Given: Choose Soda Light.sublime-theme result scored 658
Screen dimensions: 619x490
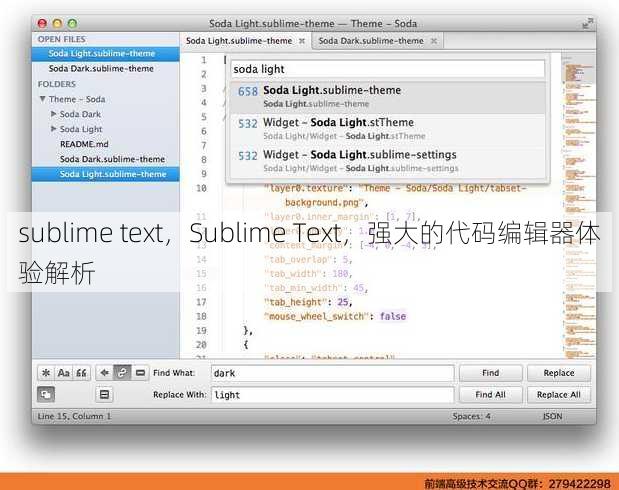Looking at the screenshot, I should pos(388,97).
